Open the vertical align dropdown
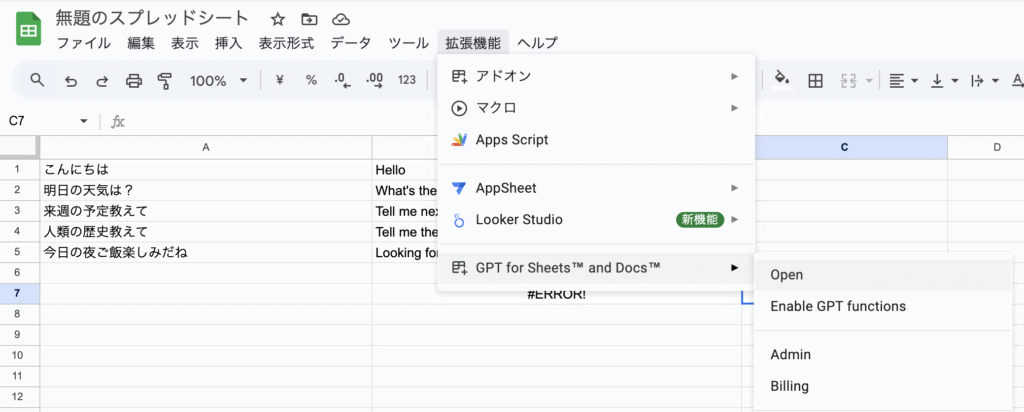 [x=944, y=81]
